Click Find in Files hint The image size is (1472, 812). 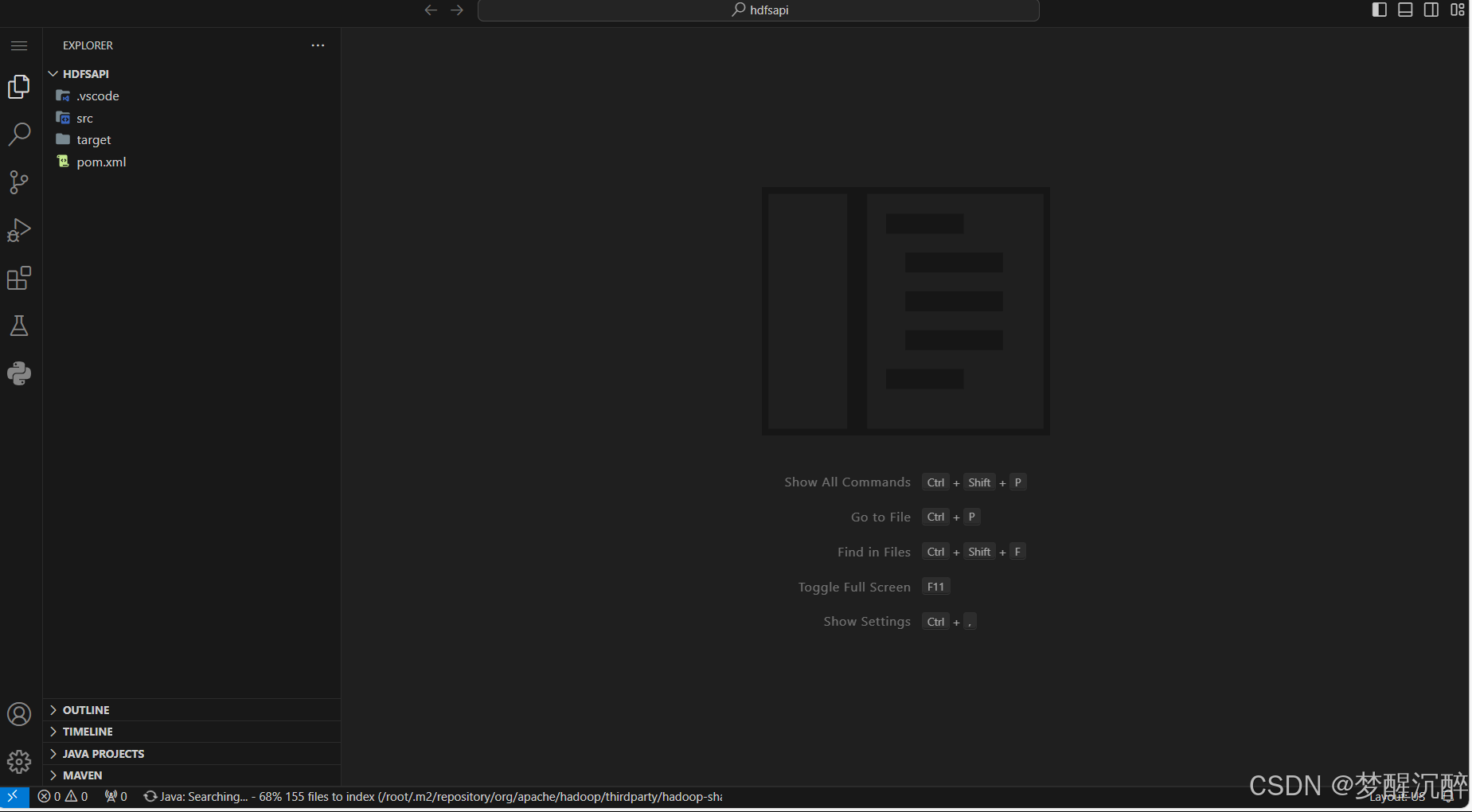874,552
